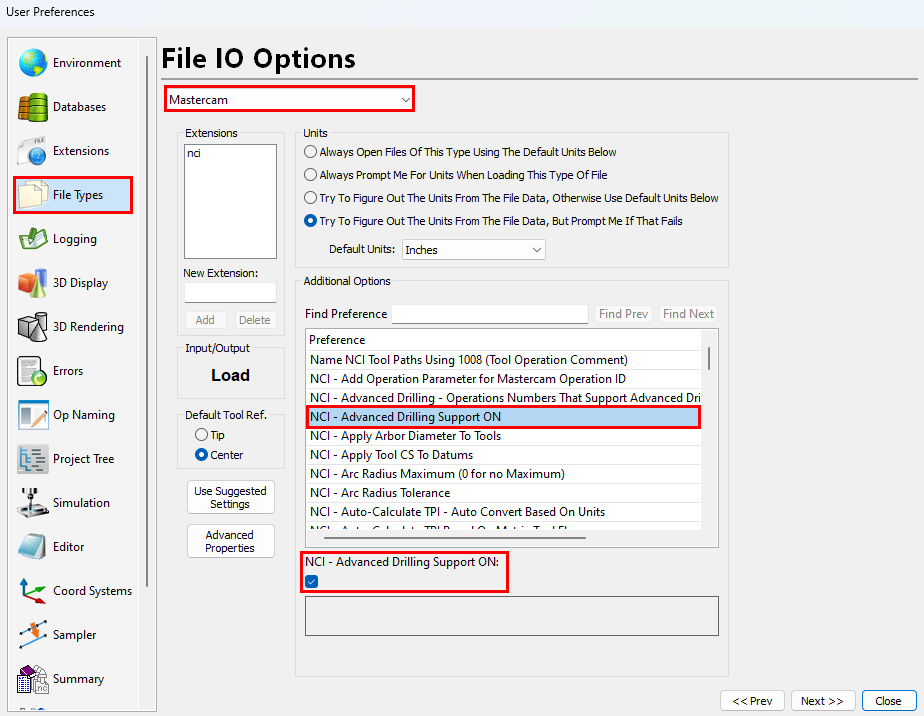Switch to the Databases page label

[x=80, y=107]
